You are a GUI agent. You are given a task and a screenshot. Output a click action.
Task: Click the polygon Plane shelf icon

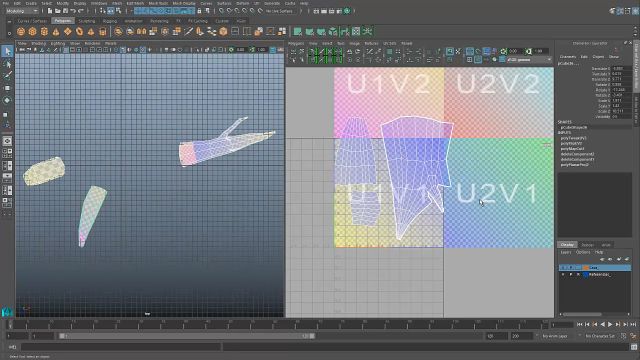(x=67, y=31)
